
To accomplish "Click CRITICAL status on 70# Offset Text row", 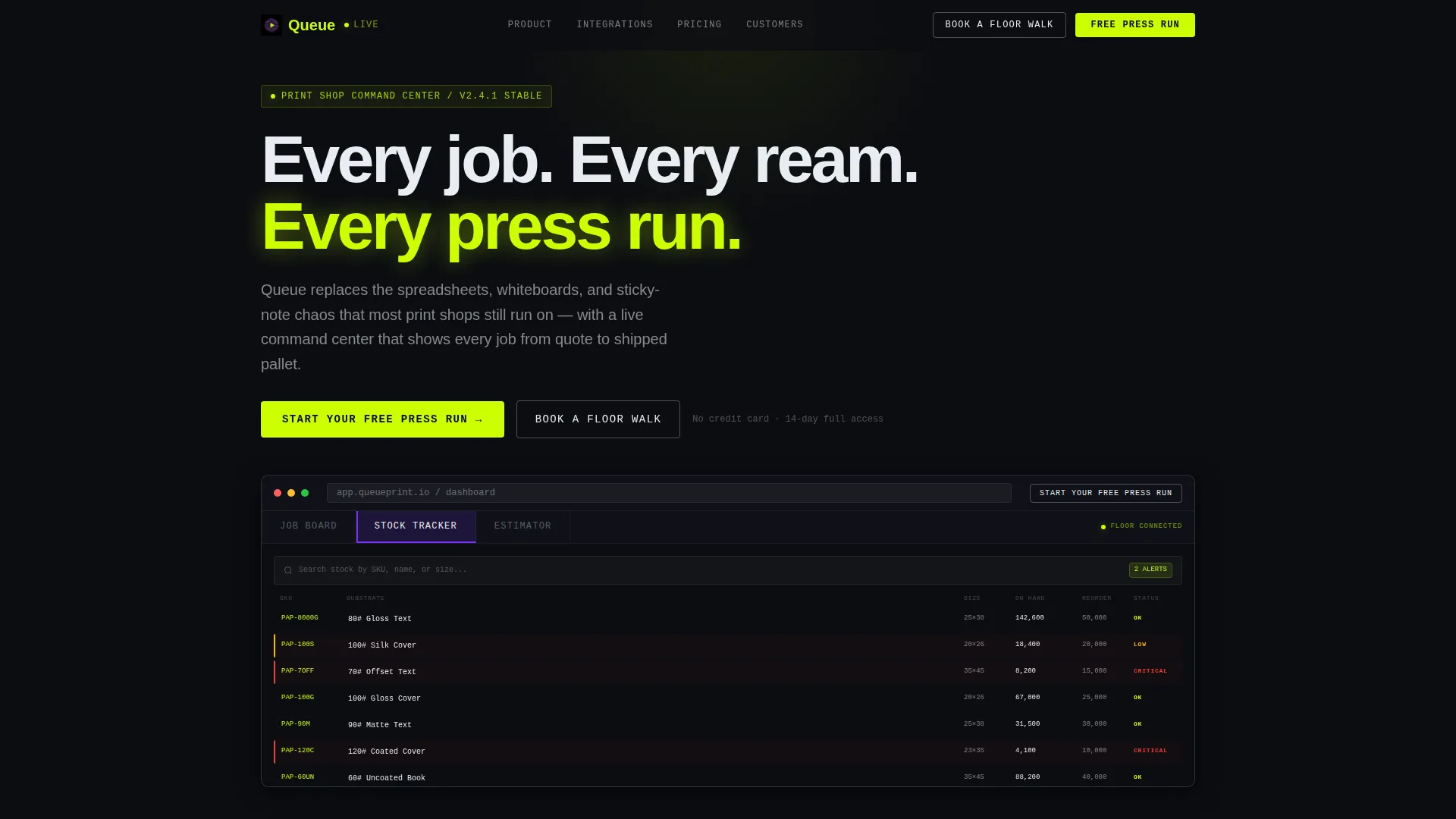I will point(1150,671).
